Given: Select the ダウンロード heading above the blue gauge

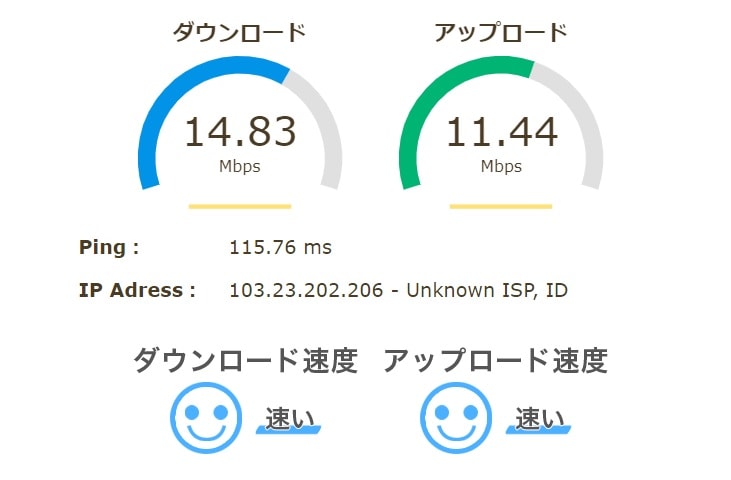Looking at the screenshot, I should 239,33.
